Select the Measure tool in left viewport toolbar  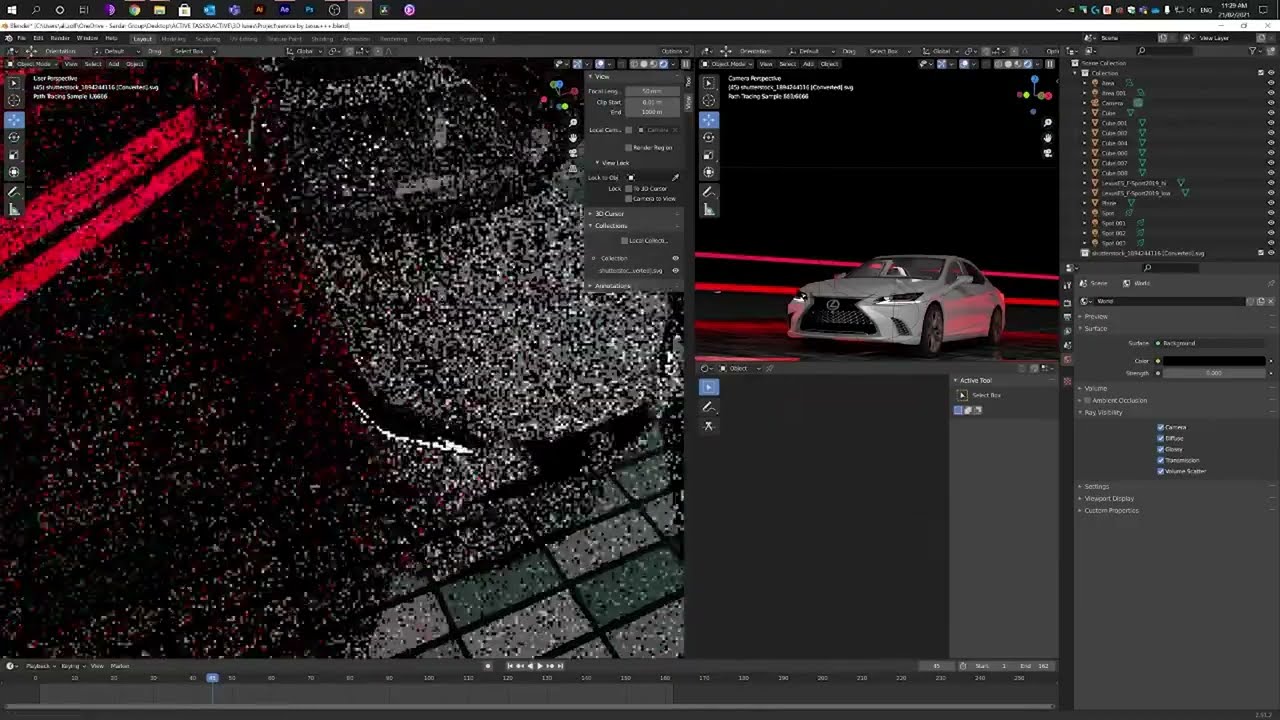click(x=14, y=210)
